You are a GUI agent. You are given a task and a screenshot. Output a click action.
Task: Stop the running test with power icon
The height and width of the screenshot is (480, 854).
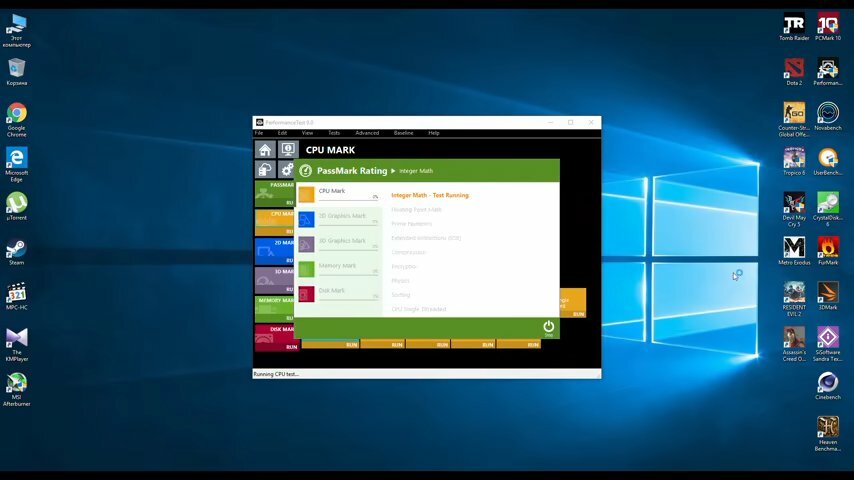tap(548, 327)
